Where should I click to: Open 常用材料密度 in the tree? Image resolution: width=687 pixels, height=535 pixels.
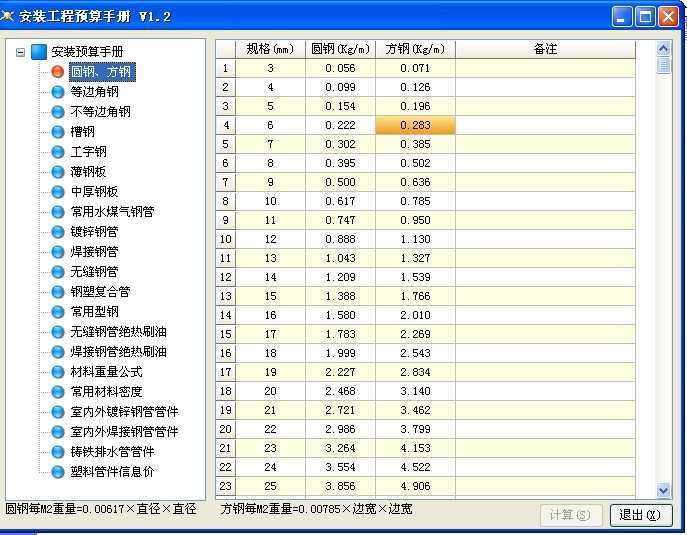click(106, 392)
